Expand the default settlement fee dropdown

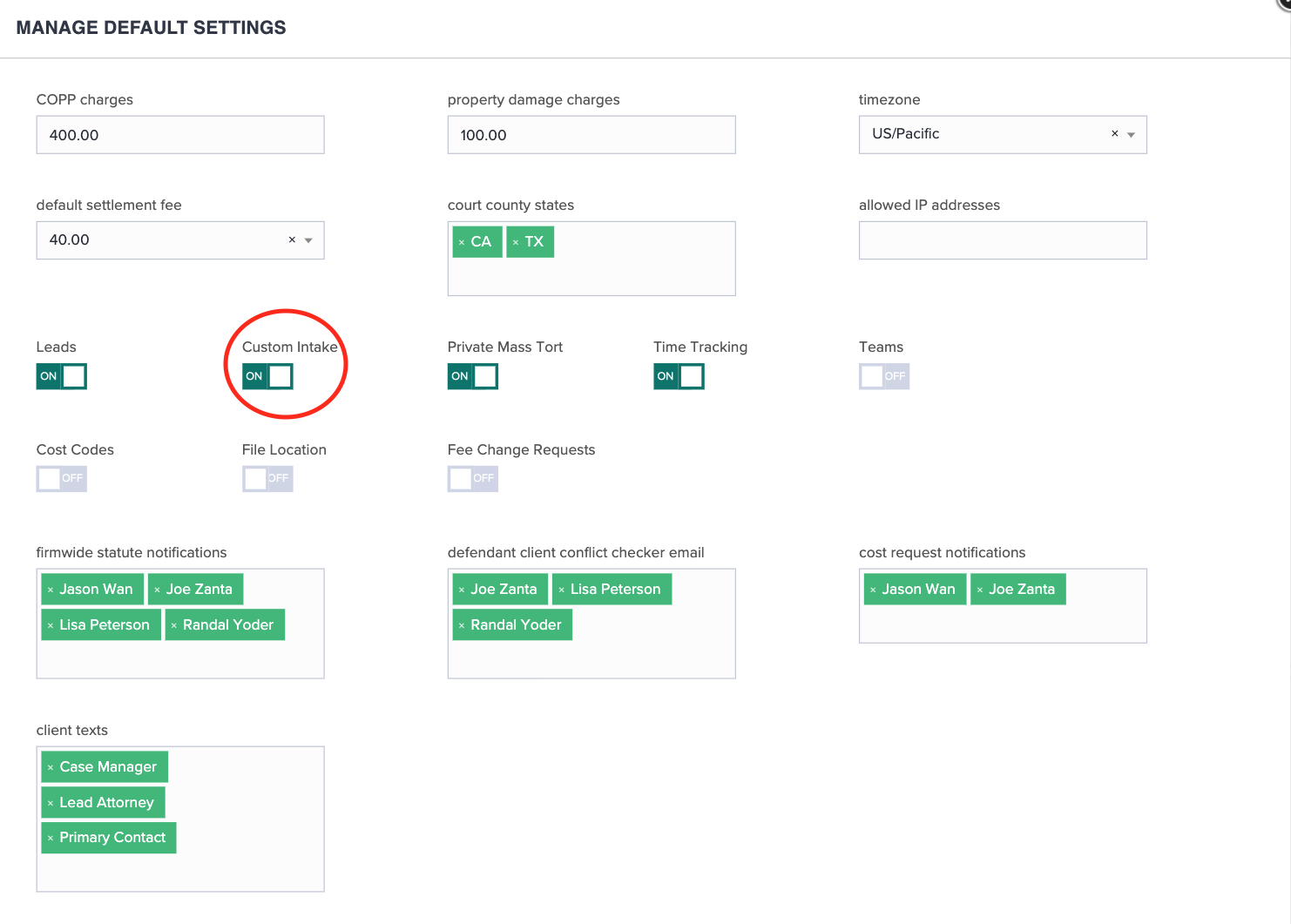click(308, 239)
